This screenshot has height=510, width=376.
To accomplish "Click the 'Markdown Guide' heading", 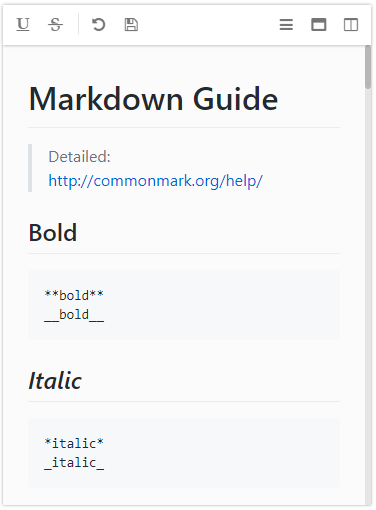I will pyautogui.click(x=153, y=99).
